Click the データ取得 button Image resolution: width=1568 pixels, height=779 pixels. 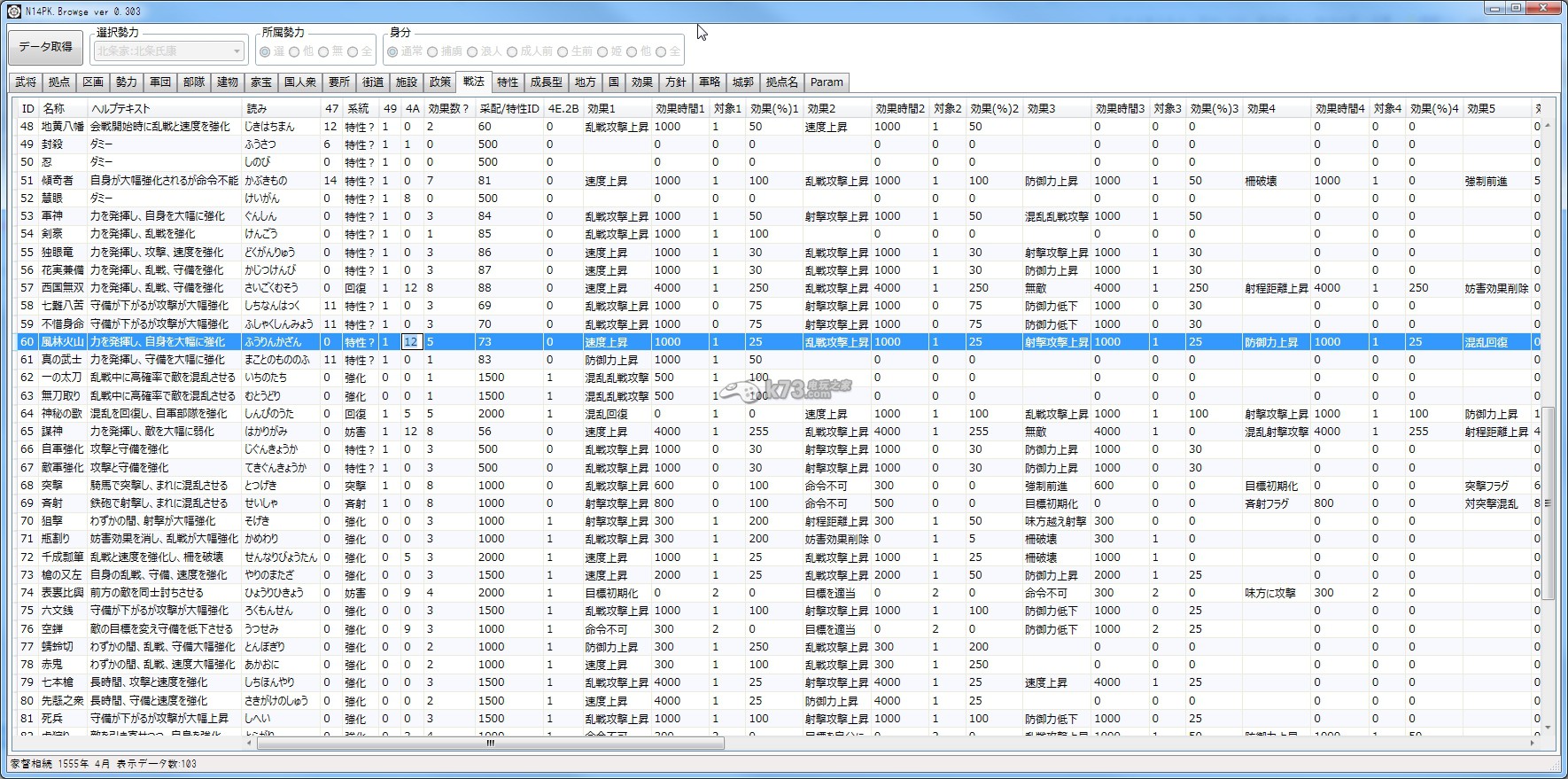point(45,47)
